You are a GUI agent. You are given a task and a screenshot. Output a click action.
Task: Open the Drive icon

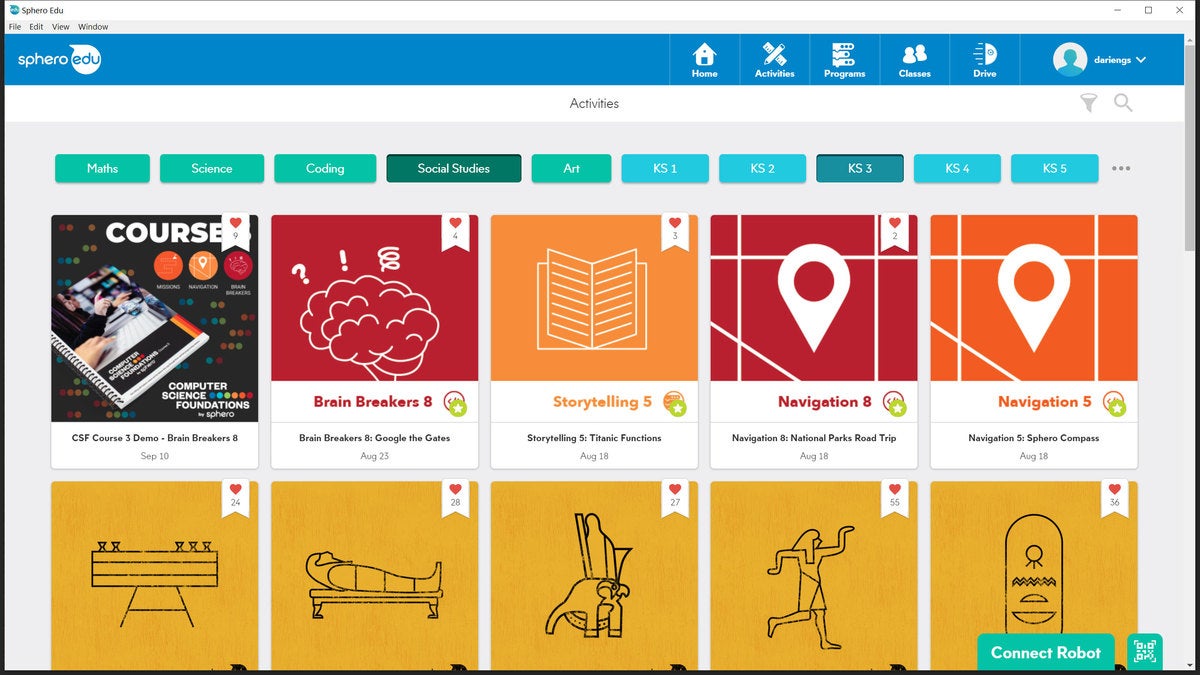(985, 54)
